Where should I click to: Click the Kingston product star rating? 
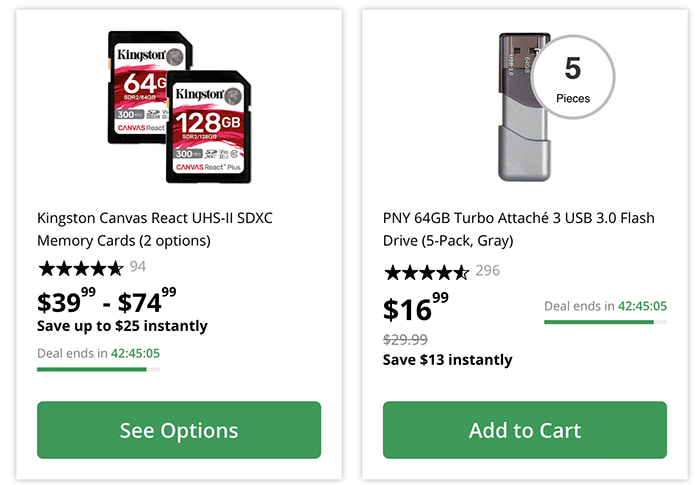[80, 267]
